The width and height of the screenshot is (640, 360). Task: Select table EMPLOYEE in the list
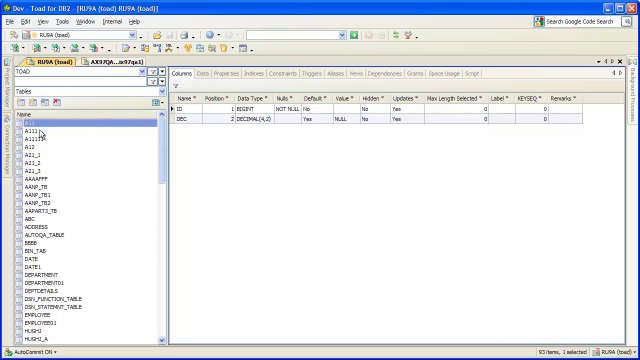pos(37,315)
